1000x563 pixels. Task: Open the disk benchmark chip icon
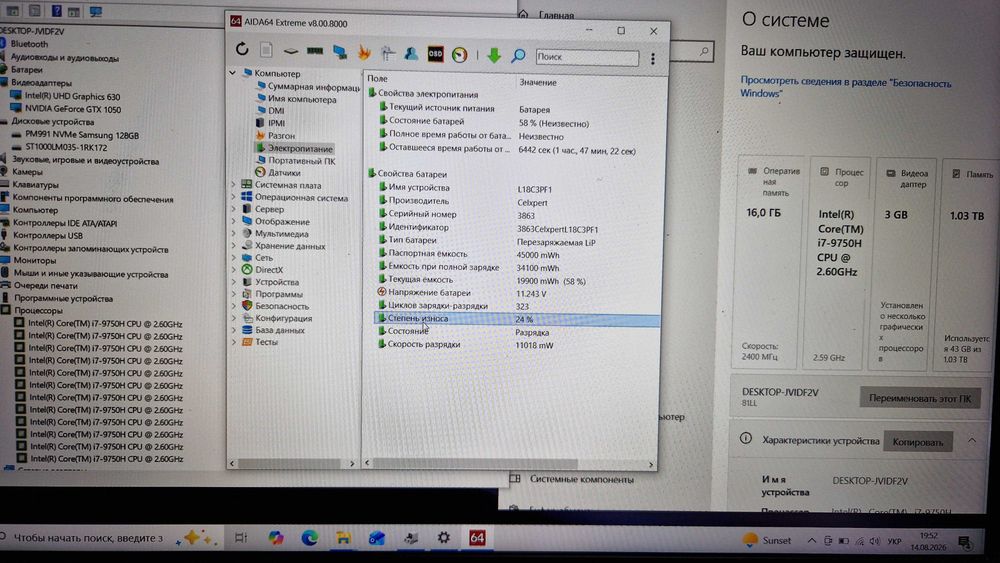pos(291,51)
